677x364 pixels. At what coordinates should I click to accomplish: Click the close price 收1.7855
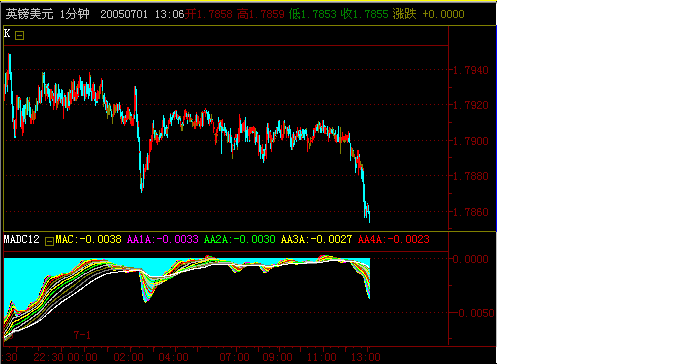tap(364, 14)
